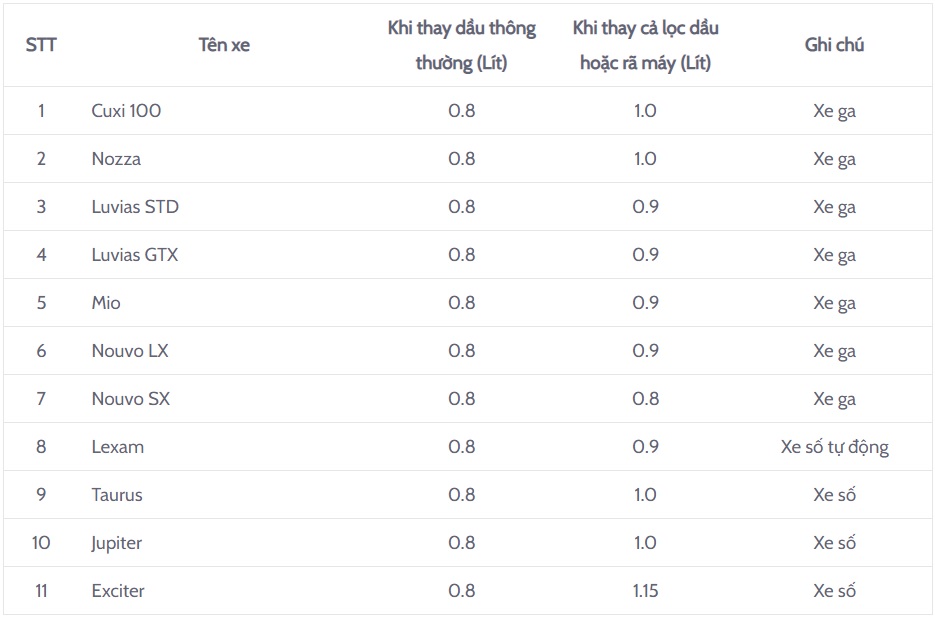Select the Nozza row name

tap(116, 159)
